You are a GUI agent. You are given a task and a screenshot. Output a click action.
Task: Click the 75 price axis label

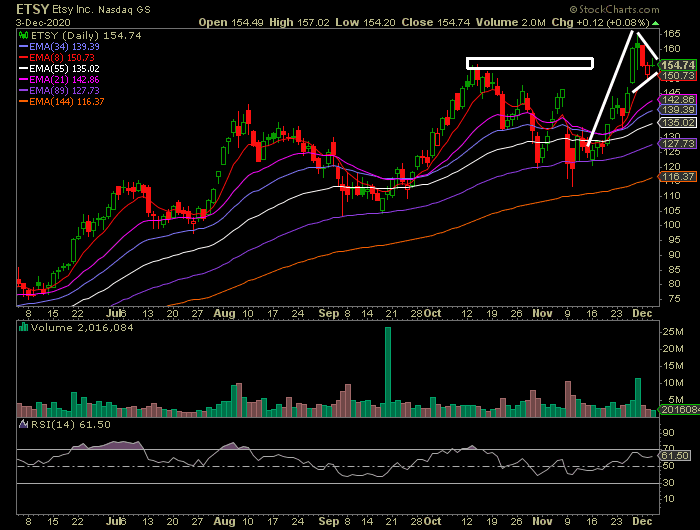pos(674,299)
